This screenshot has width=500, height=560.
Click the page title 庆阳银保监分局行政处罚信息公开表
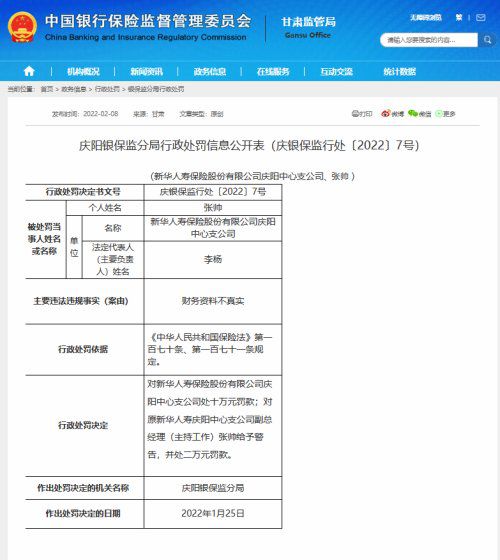pyautogui.click(x=249, y=145)
